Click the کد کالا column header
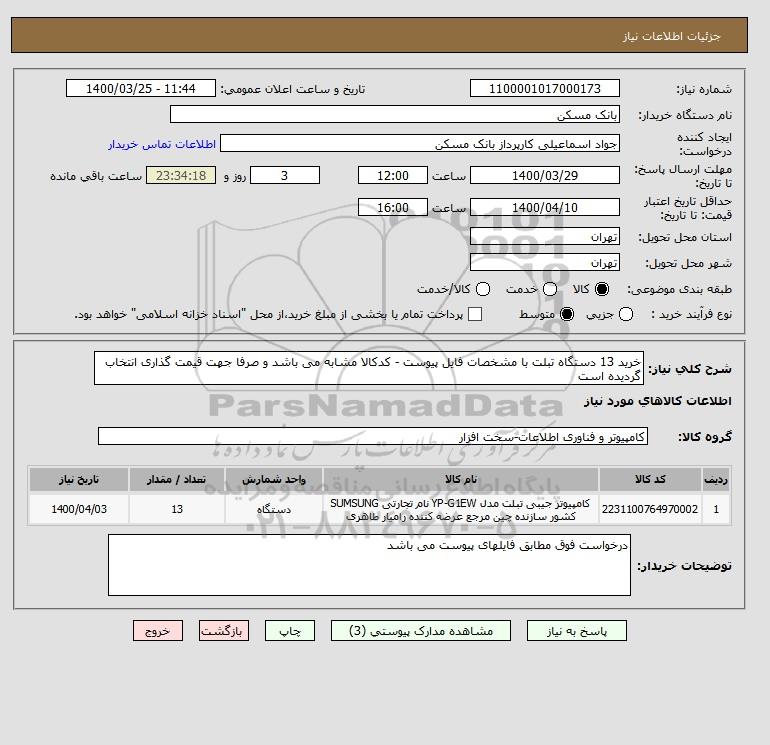770x745 pixels. [x=650, y=479]
